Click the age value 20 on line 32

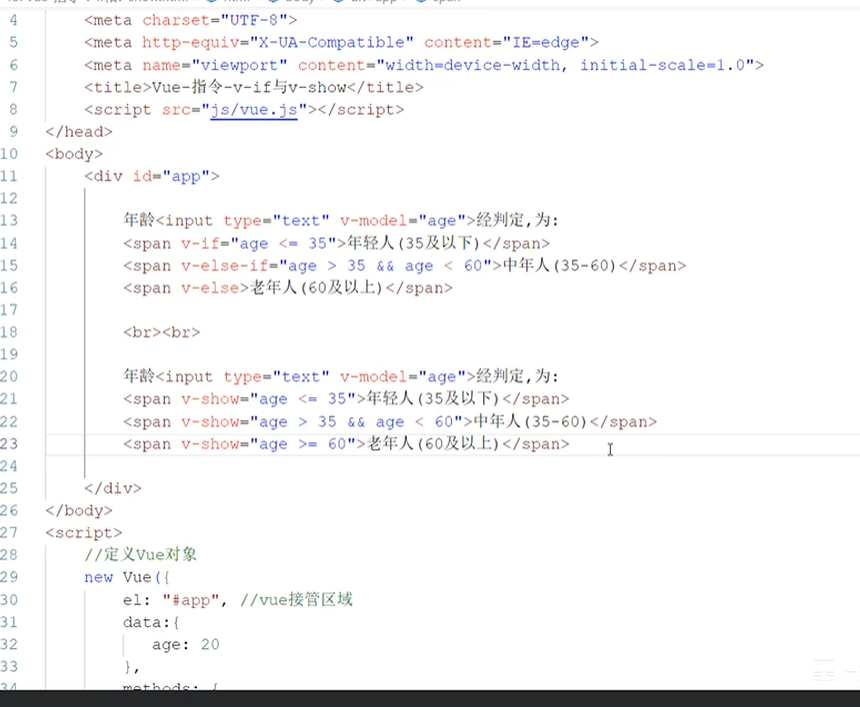click(x=210, y=644)
